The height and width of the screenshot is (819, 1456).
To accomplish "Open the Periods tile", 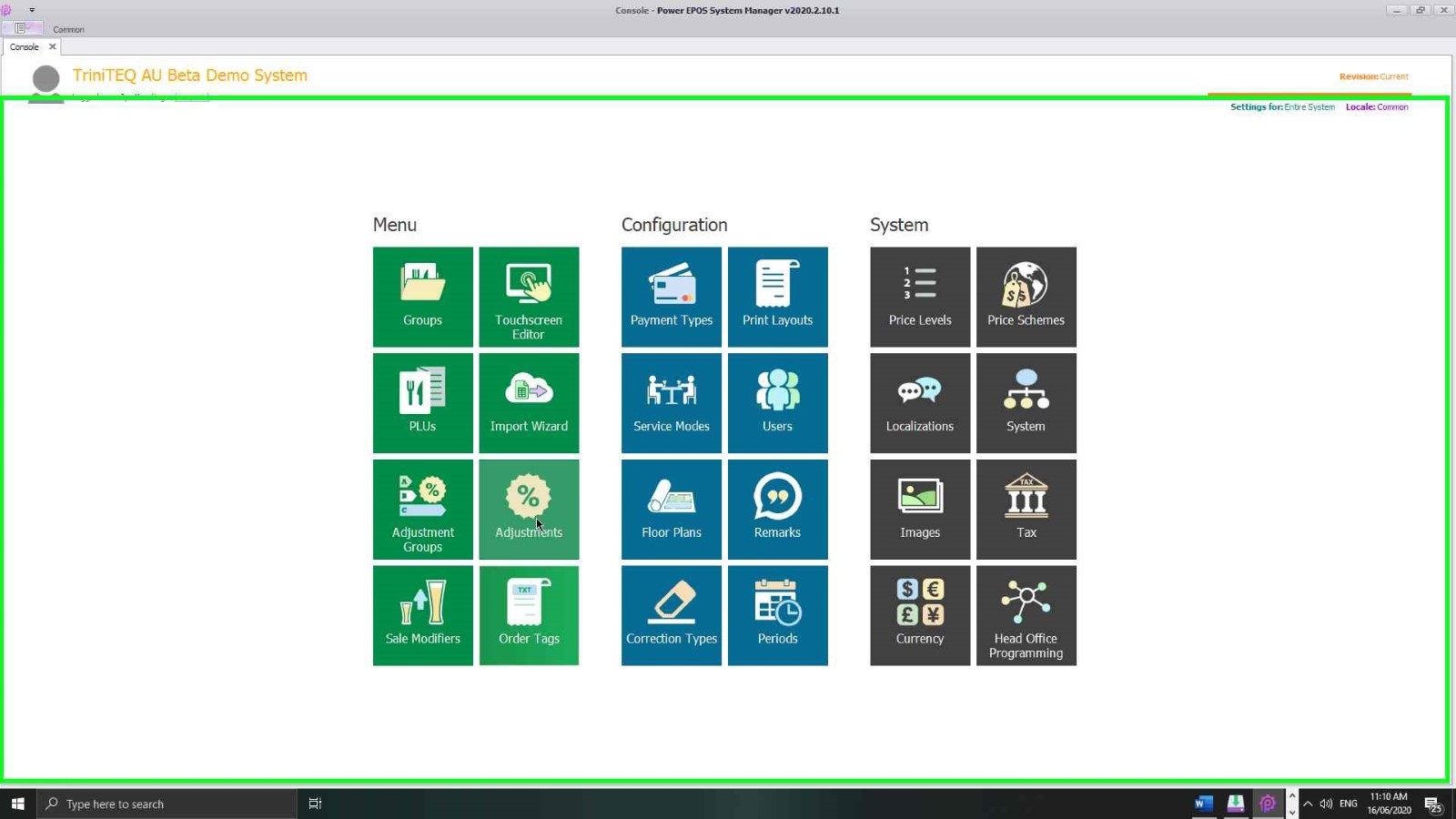I will tap(777, 615).
